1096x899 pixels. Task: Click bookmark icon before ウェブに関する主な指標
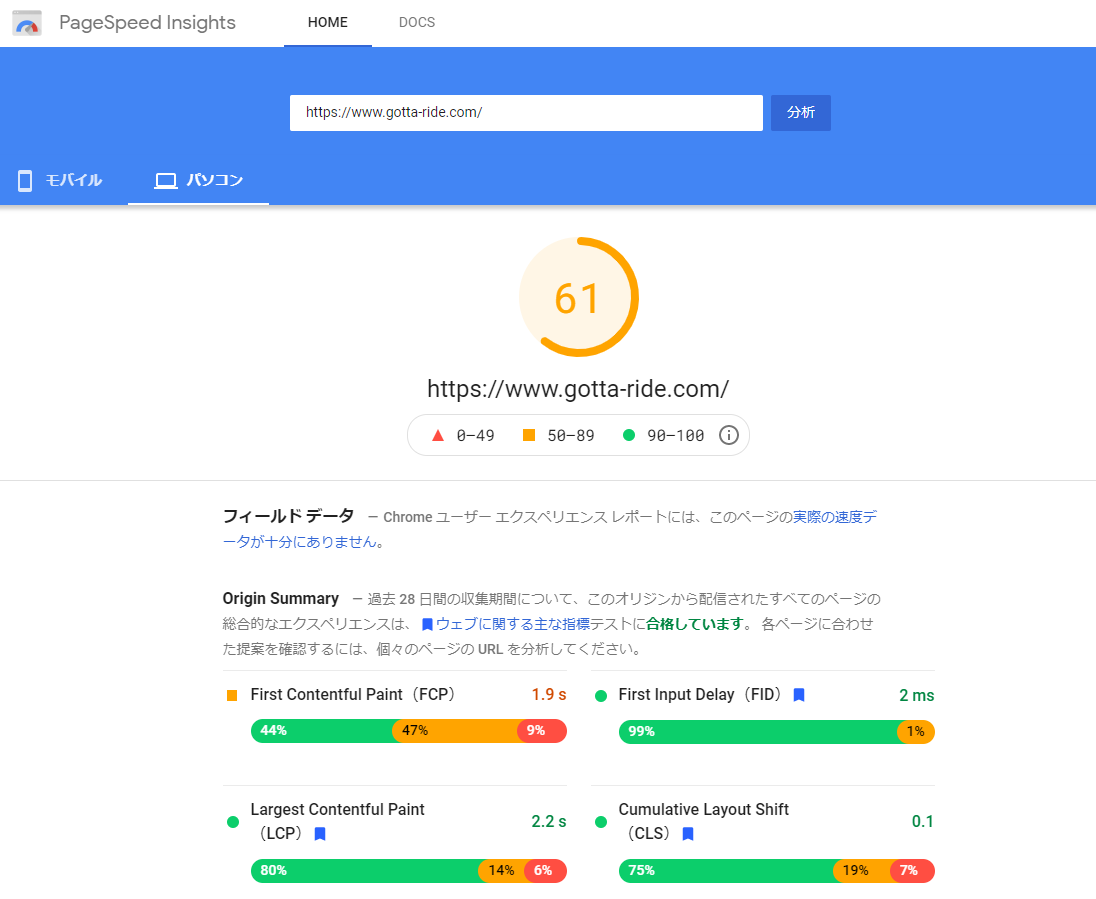[428, 624]
